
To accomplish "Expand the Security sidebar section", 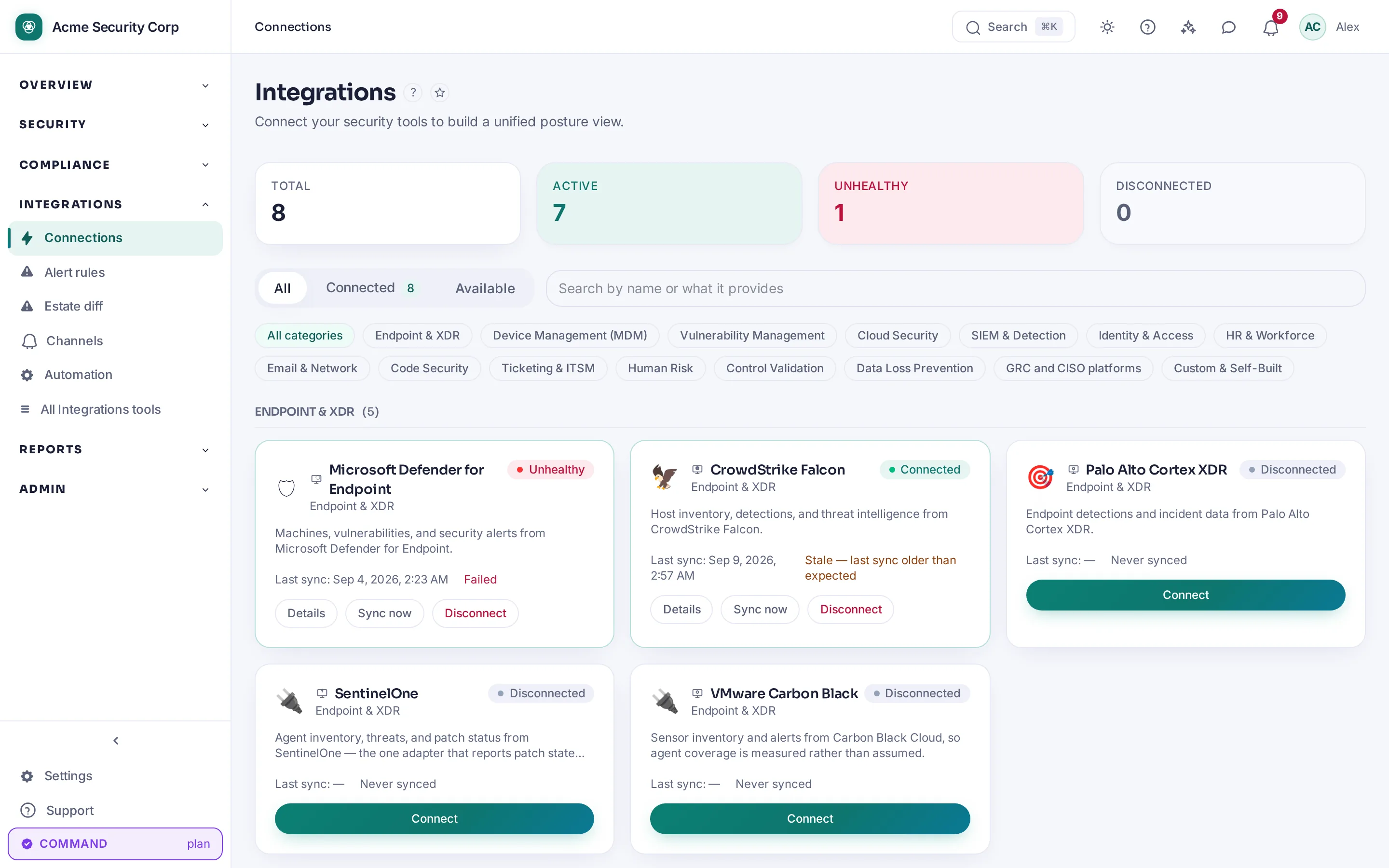I will [x=115, y=124].
